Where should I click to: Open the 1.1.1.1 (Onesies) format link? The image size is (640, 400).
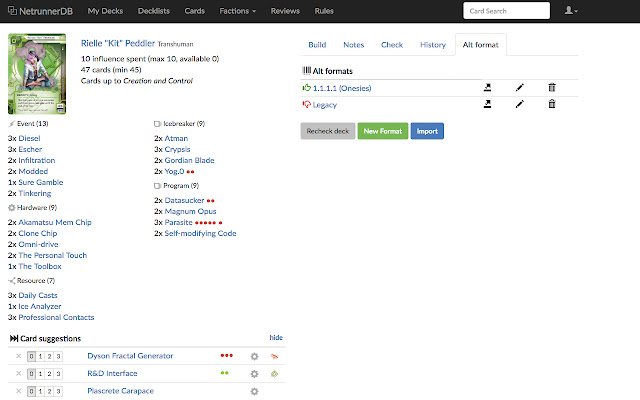click(342, 88)
